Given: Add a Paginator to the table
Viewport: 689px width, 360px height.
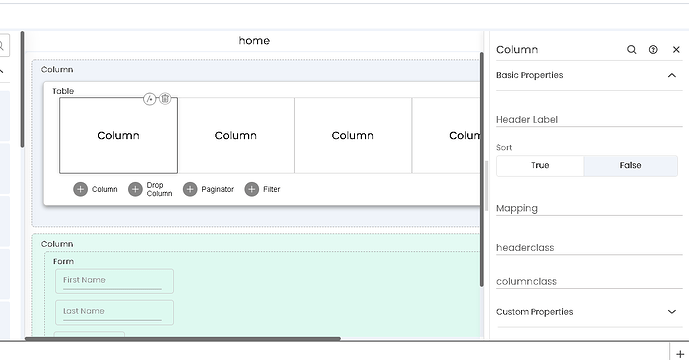Looking at the screenshot, I should 190,189.
